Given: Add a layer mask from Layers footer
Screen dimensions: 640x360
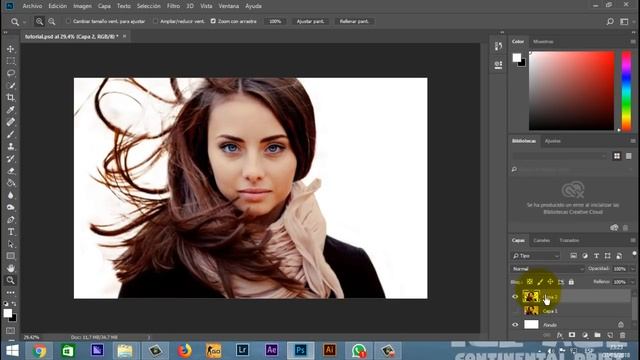Looking at the screenshot, I should click(572, 335).
